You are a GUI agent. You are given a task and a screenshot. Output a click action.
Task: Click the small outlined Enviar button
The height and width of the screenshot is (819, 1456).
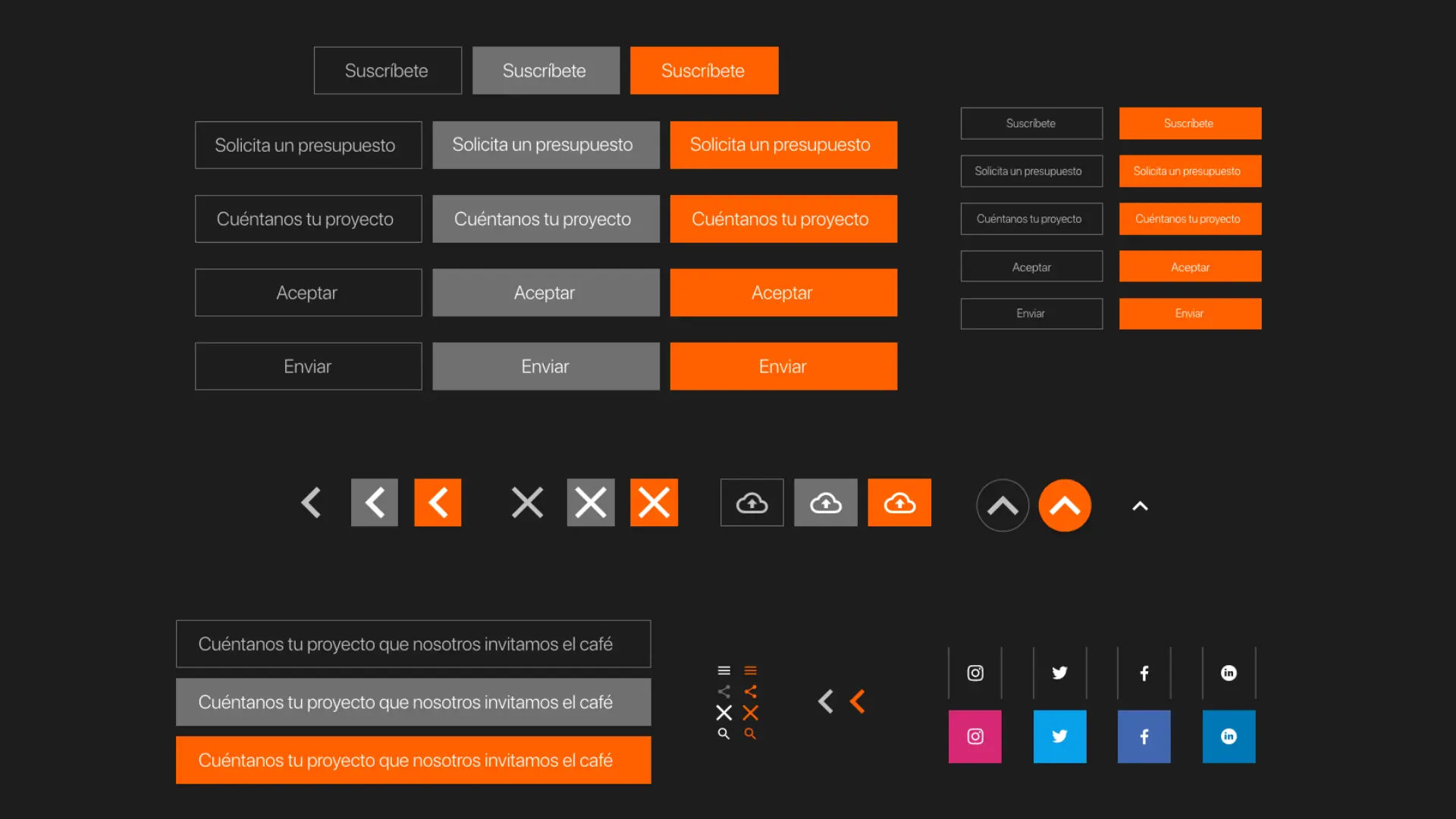point(1031,313)
